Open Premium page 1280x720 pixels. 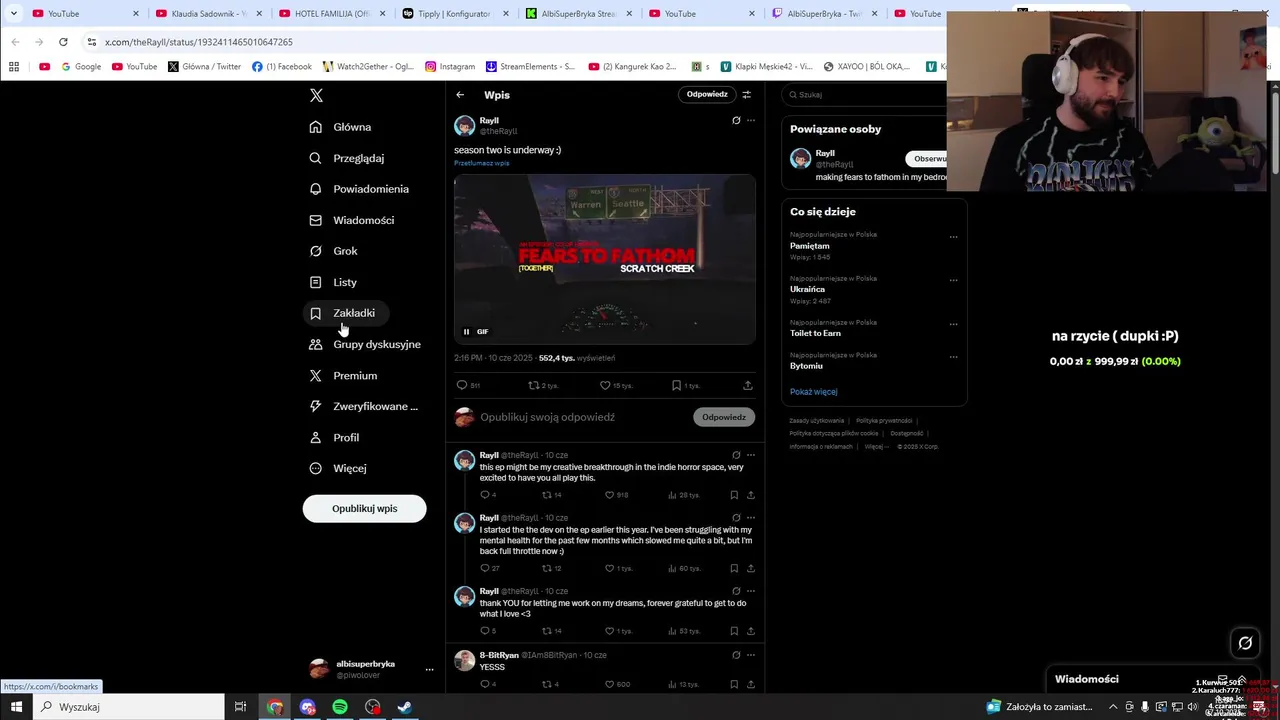click(x=344, y=375)
